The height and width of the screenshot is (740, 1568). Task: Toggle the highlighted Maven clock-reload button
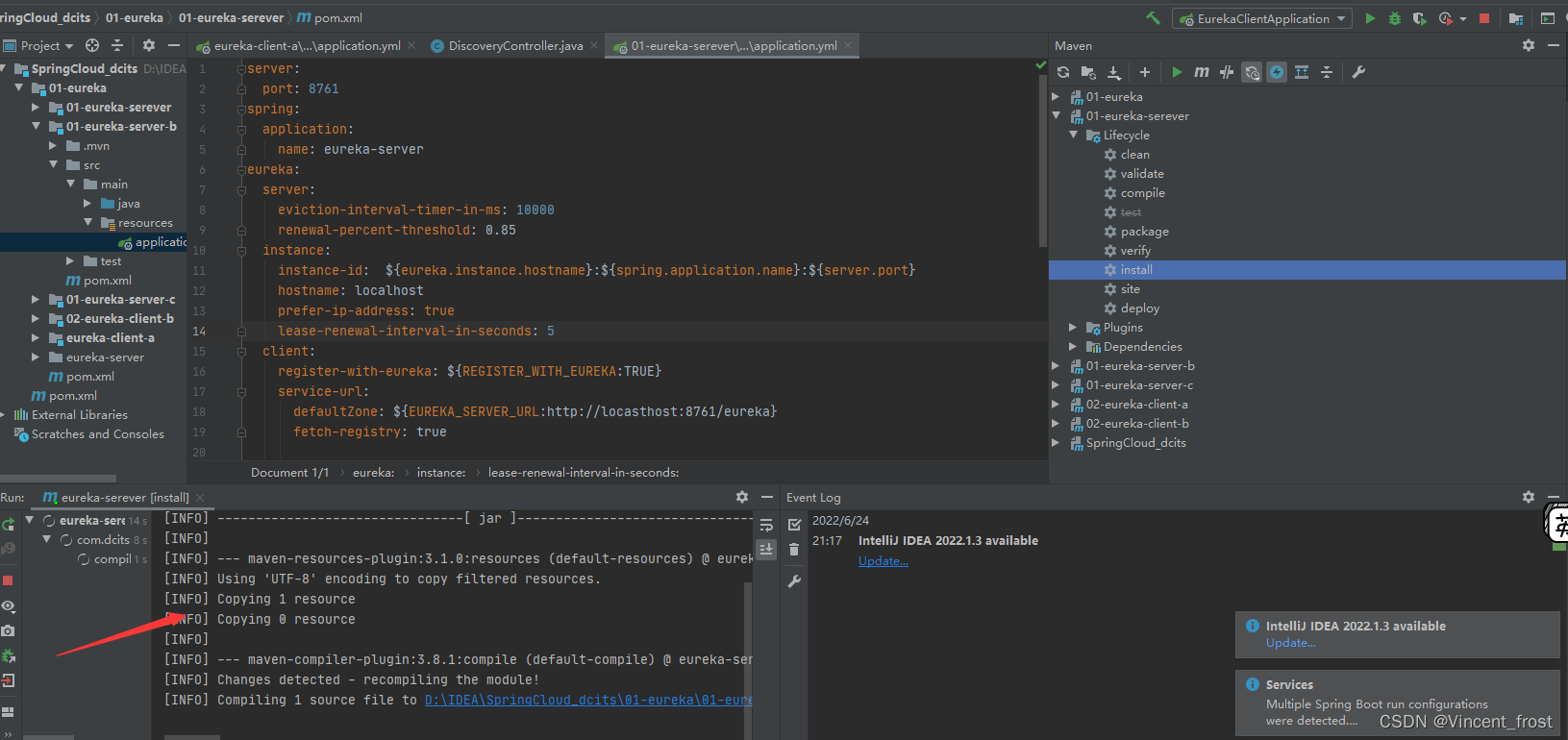point(1252,72)
